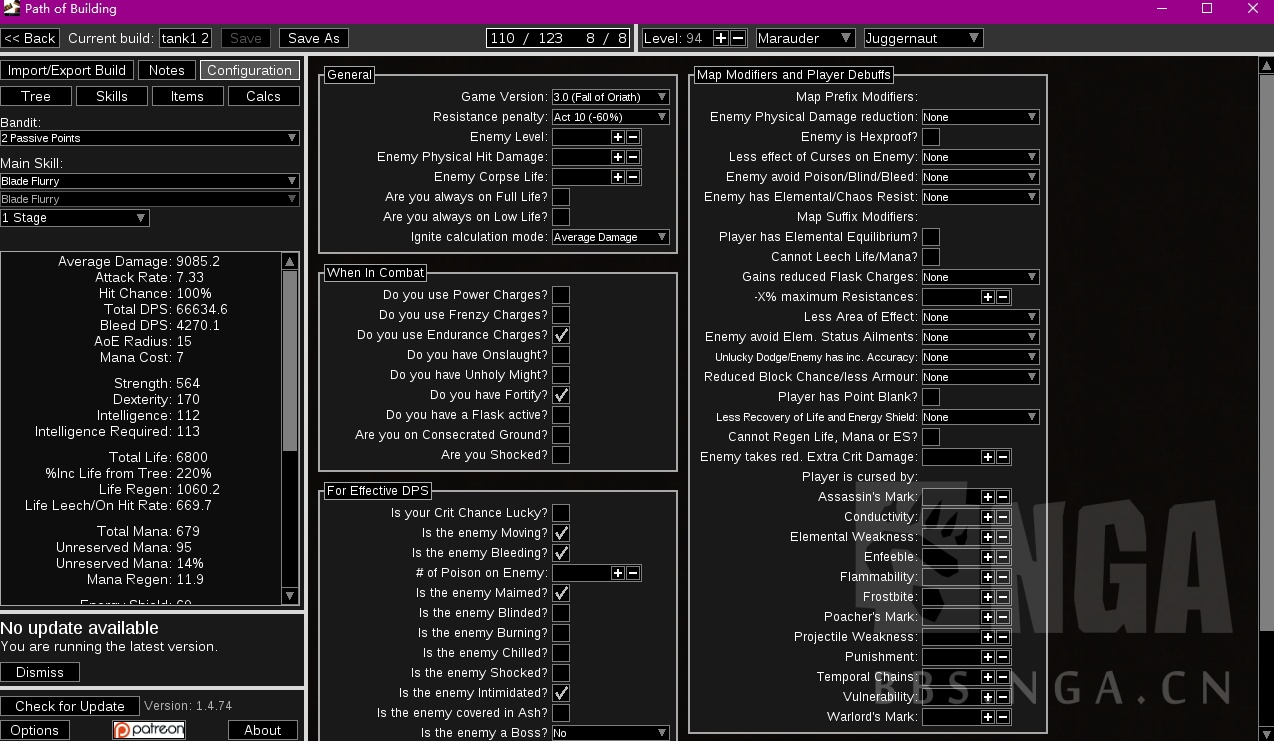Switch to the Tree tab

pos(36,96)
